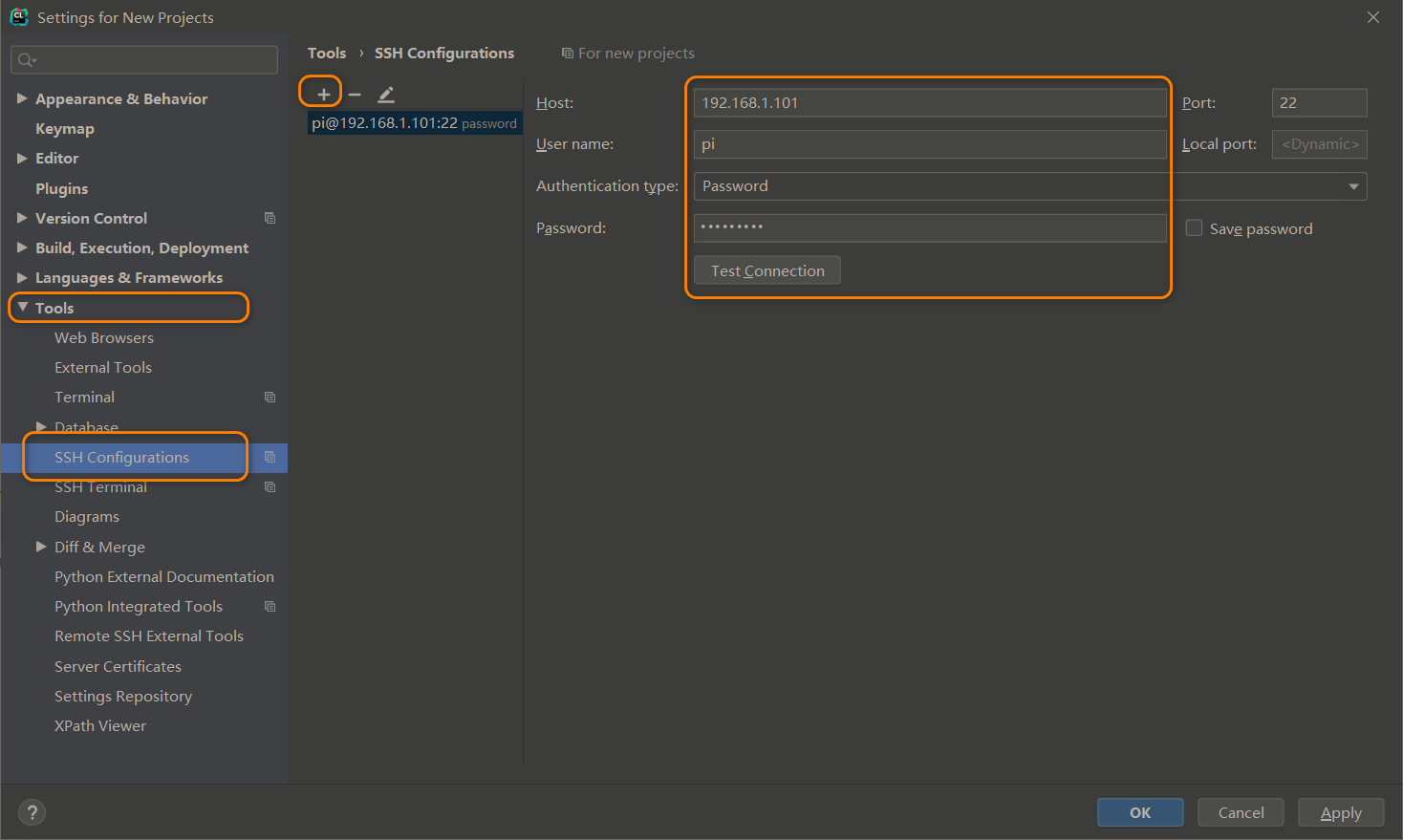Click project-level icon next to Terminal
1403x840 pixels.
(x=270, y=397)
